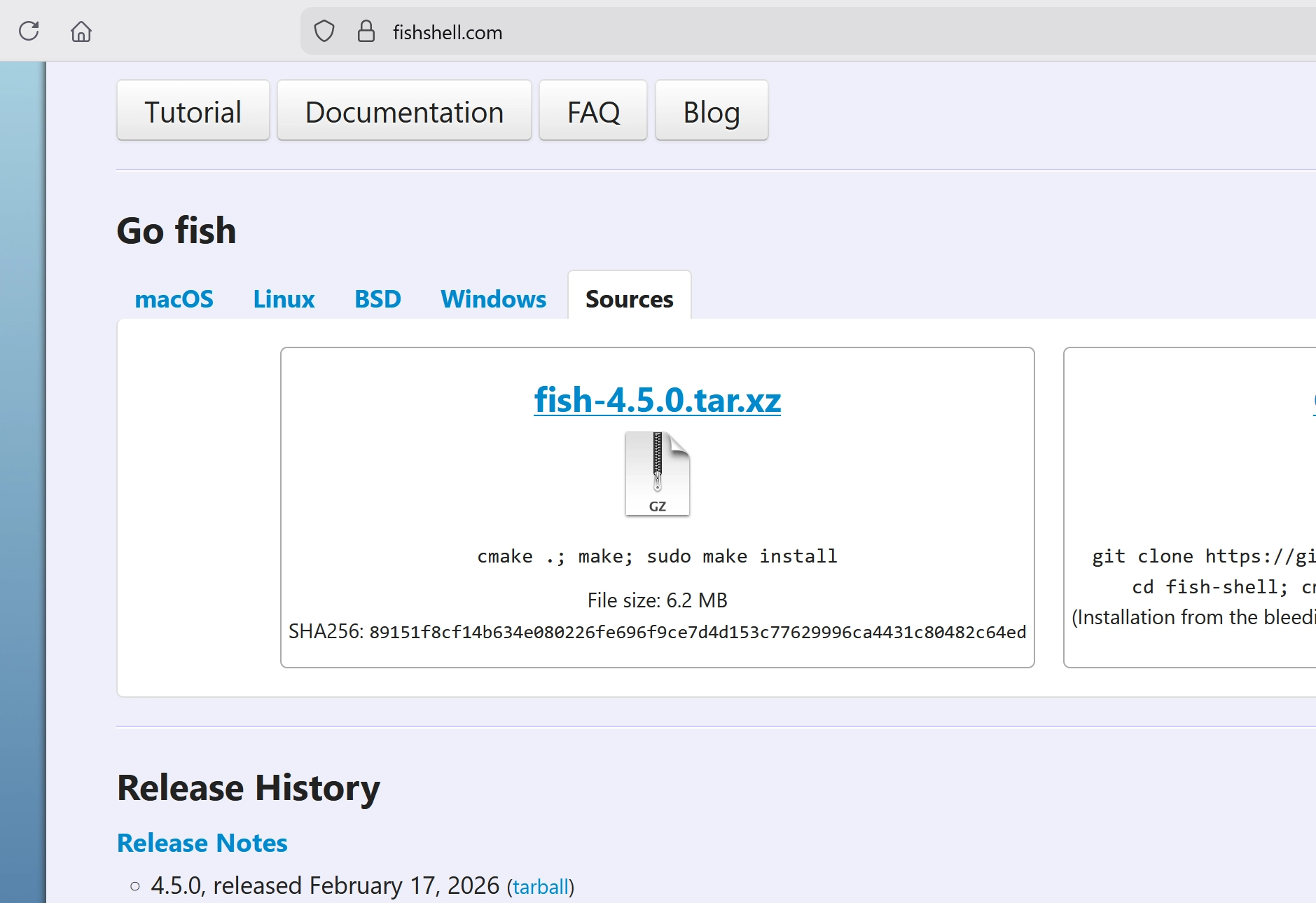Screen dimensions: 1316x903
Task: Download fish-4.5.0.tar.xz via title link
Action: [x=657, y=400]
